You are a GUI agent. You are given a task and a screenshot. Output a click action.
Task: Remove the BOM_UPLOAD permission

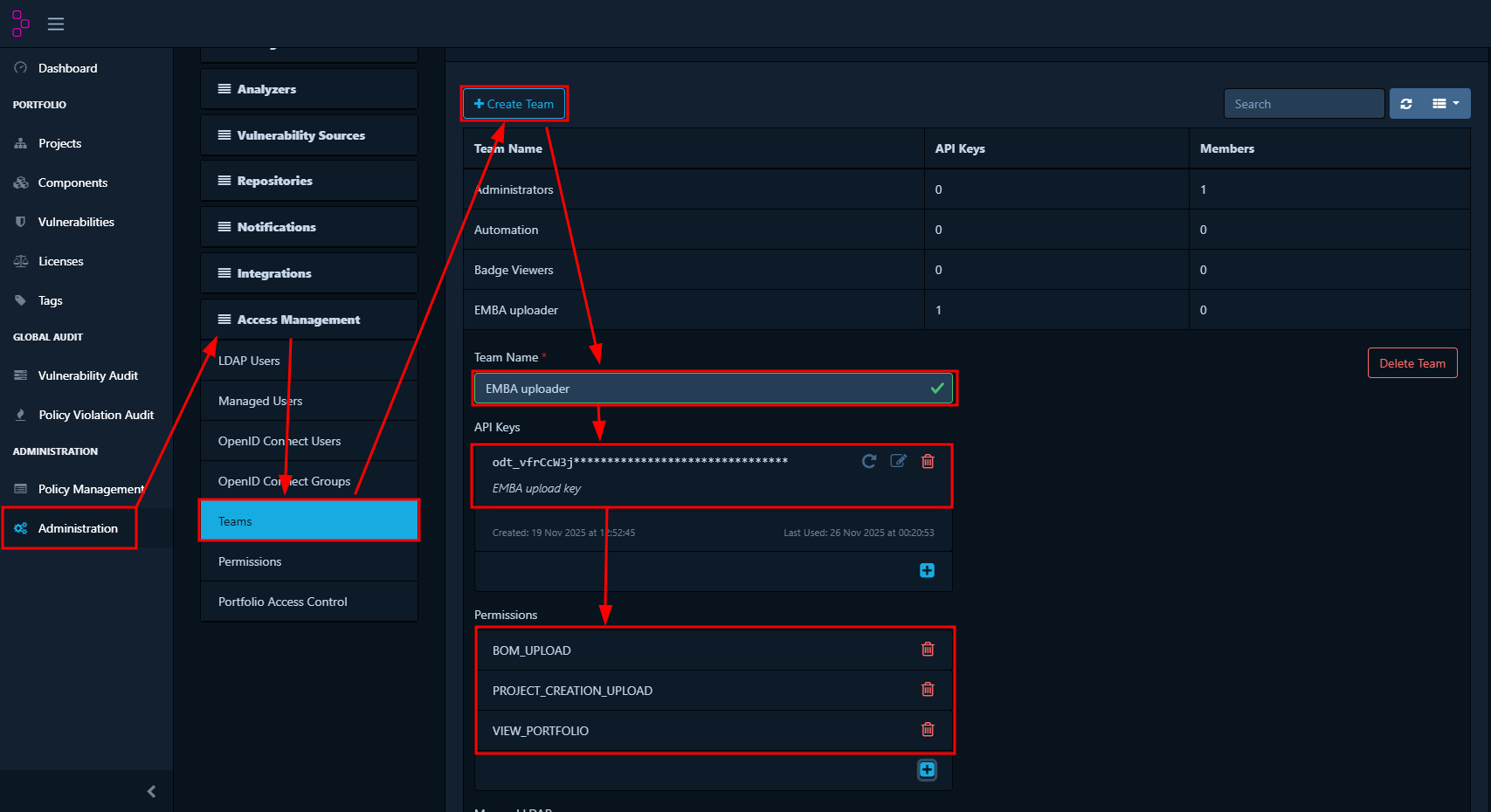(x=928, y=650)
